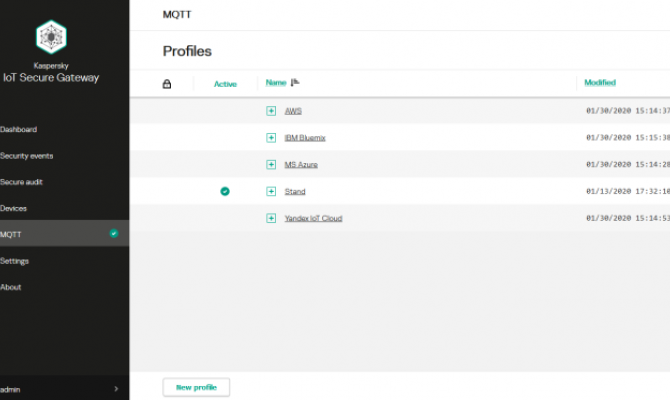
Task: Click MS Azure modified date 01/30/2020 15:14:28
Action: pyautogui.click(x=628, y=165)
